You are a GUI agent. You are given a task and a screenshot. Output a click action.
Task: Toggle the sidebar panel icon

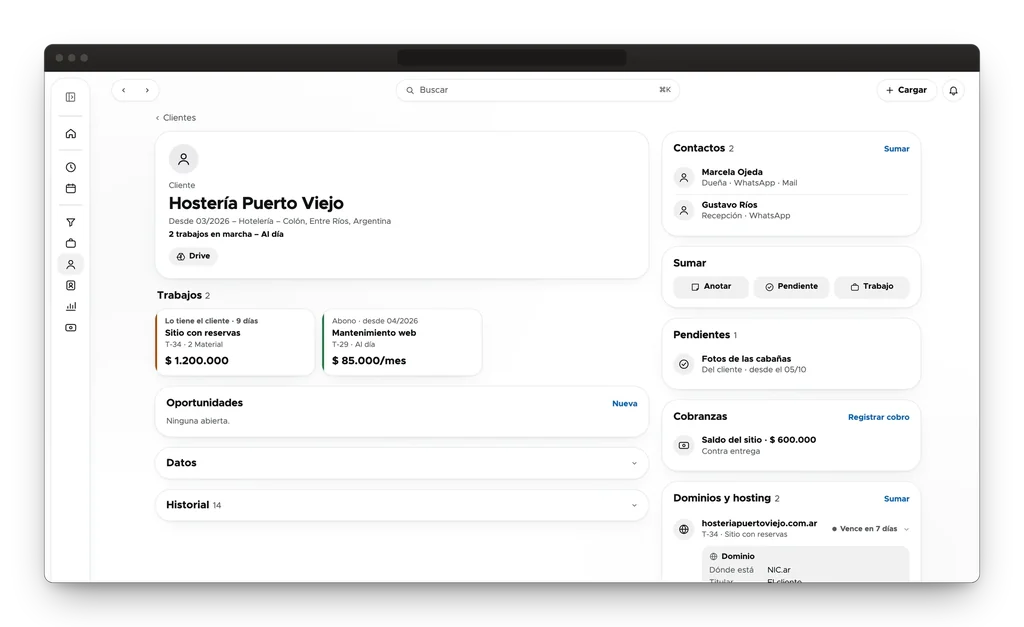71,97
